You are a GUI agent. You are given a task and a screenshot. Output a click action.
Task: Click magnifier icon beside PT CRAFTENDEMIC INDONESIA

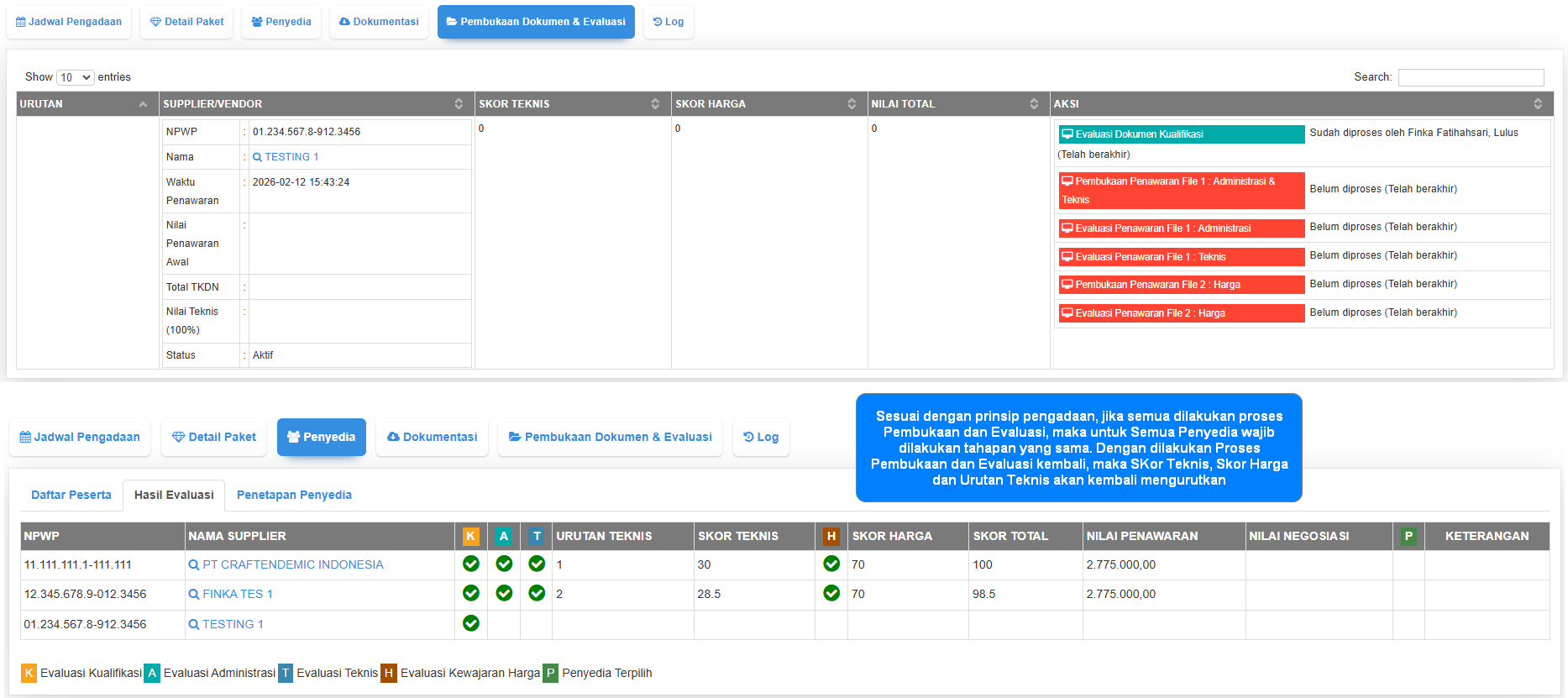194,565
